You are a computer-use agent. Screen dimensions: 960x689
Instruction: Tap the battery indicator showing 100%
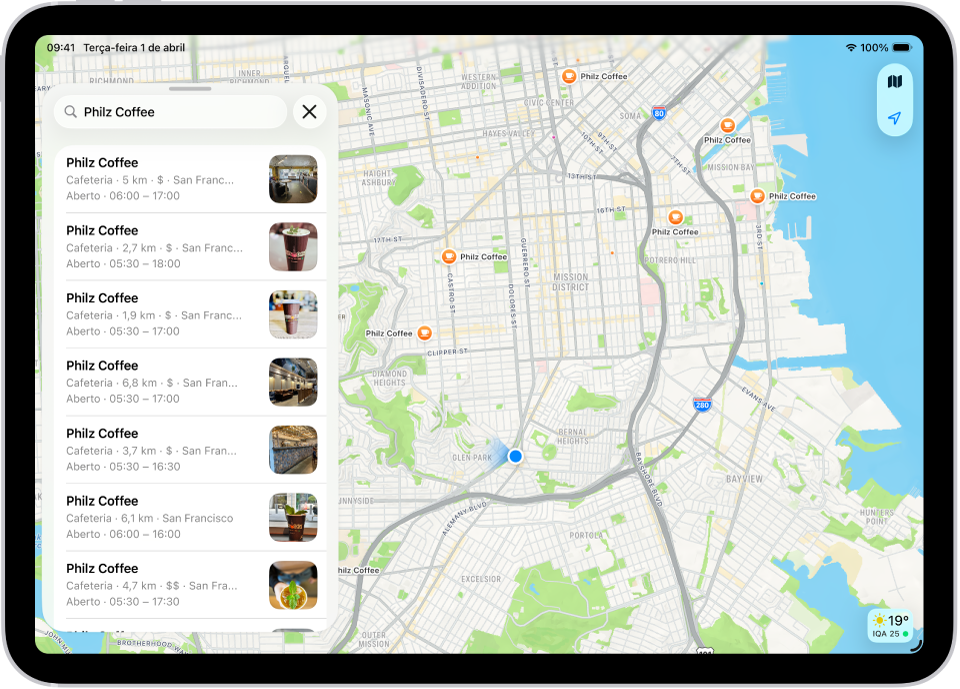[x=898, y=47]
